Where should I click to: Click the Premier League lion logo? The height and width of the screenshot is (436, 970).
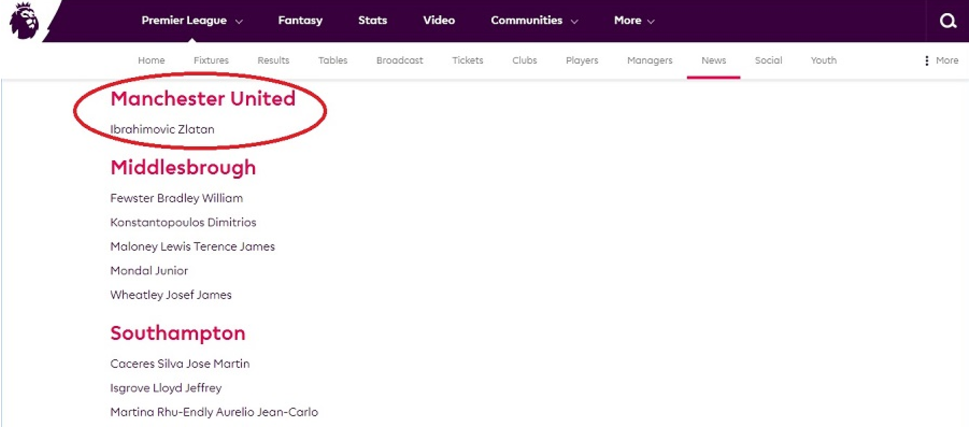tap(23, 21)
